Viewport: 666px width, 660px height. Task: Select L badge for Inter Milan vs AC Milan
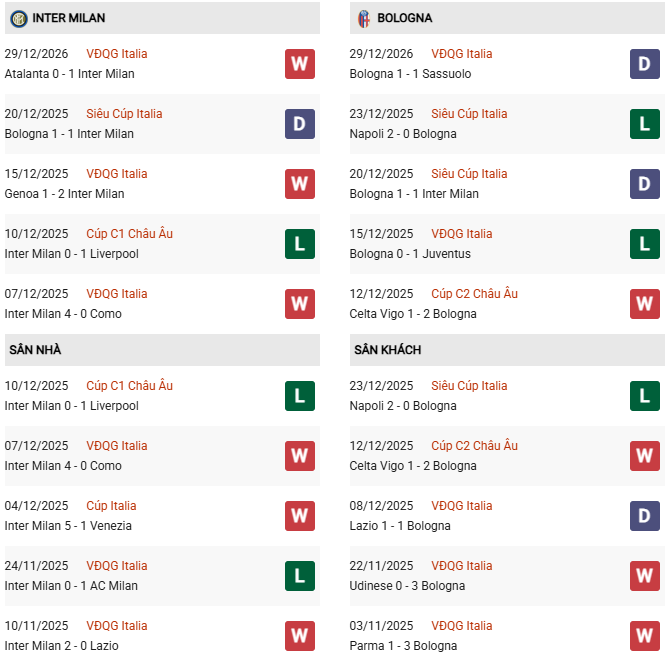click(299, 576)
